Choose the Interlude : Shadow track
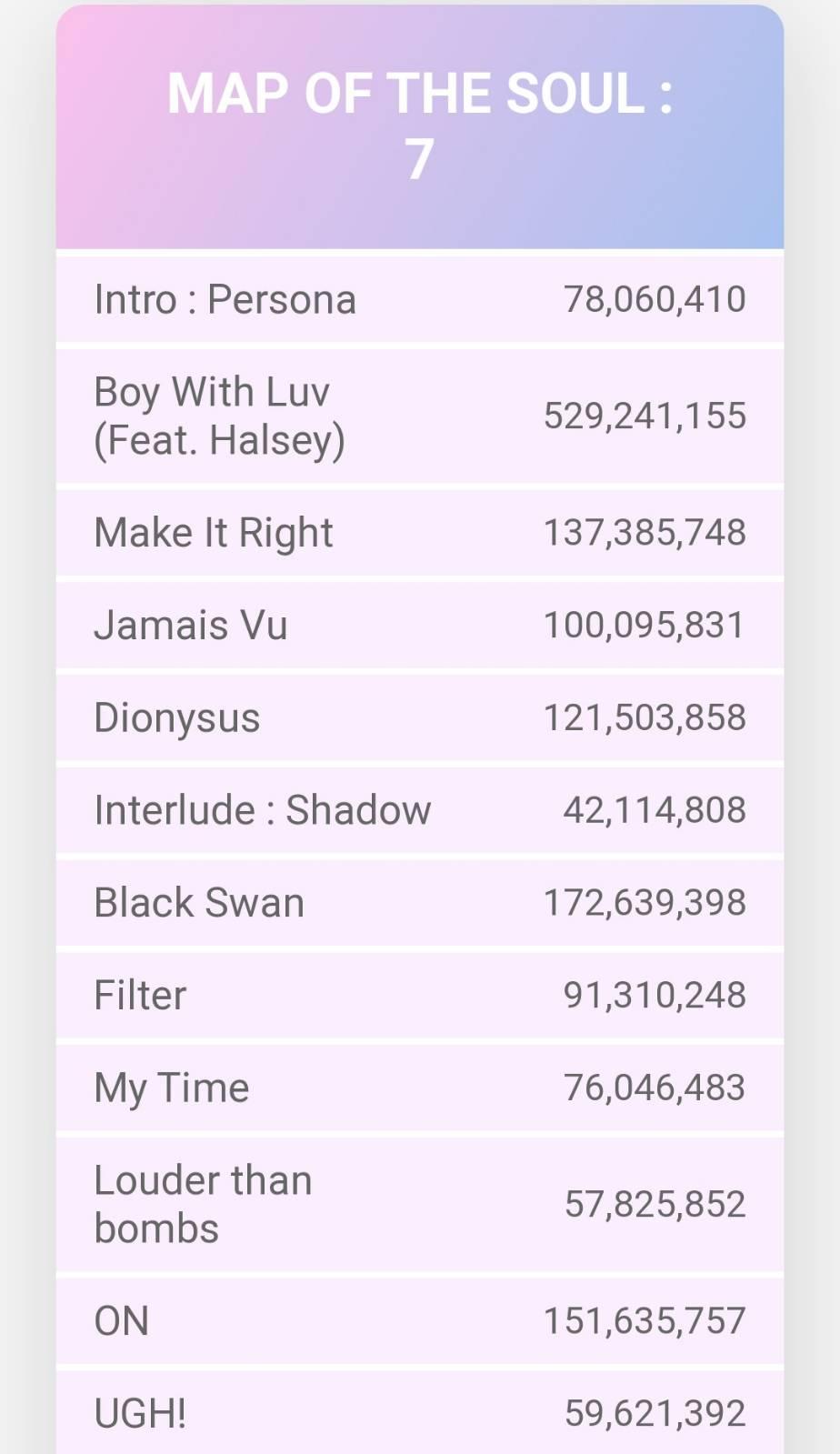840x1454 pixels. click(263, 810)
